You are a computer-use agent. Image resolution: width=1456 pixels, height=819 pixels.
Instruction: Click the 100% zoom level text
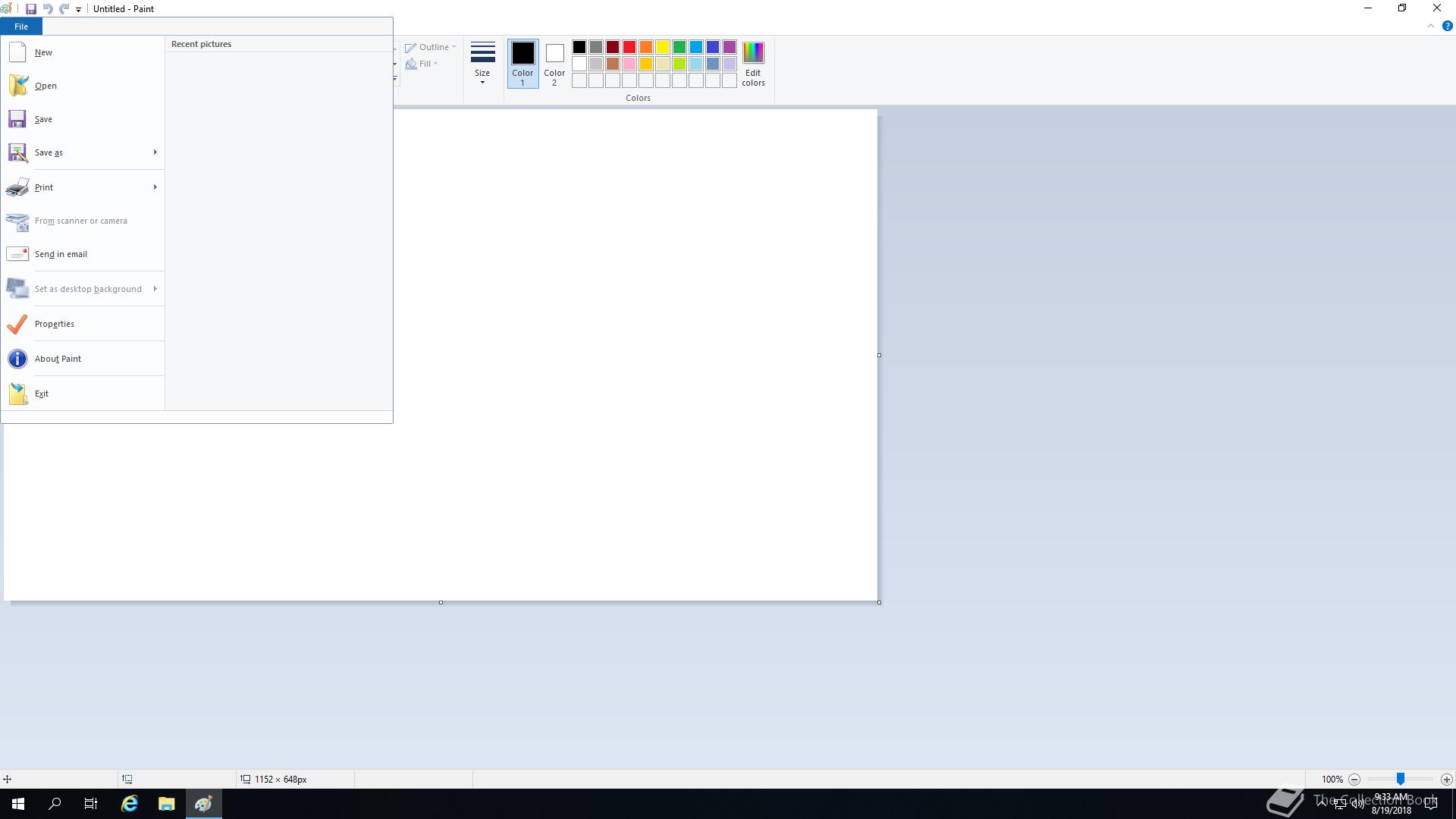pos(1332,780)
